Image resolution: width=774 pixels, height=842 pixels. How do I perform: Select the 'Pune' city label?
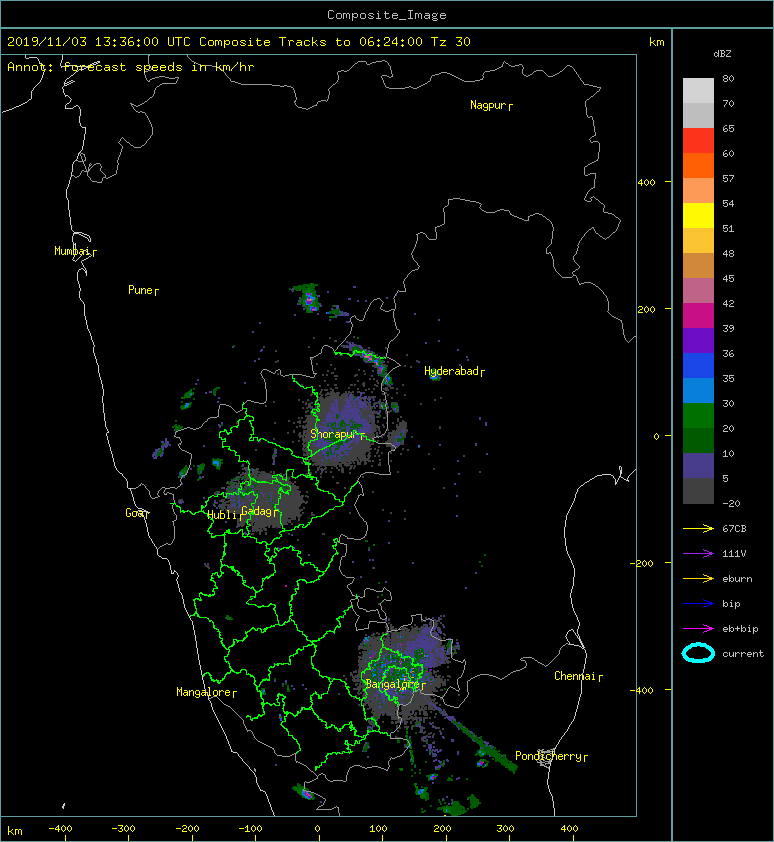(140, 290)
